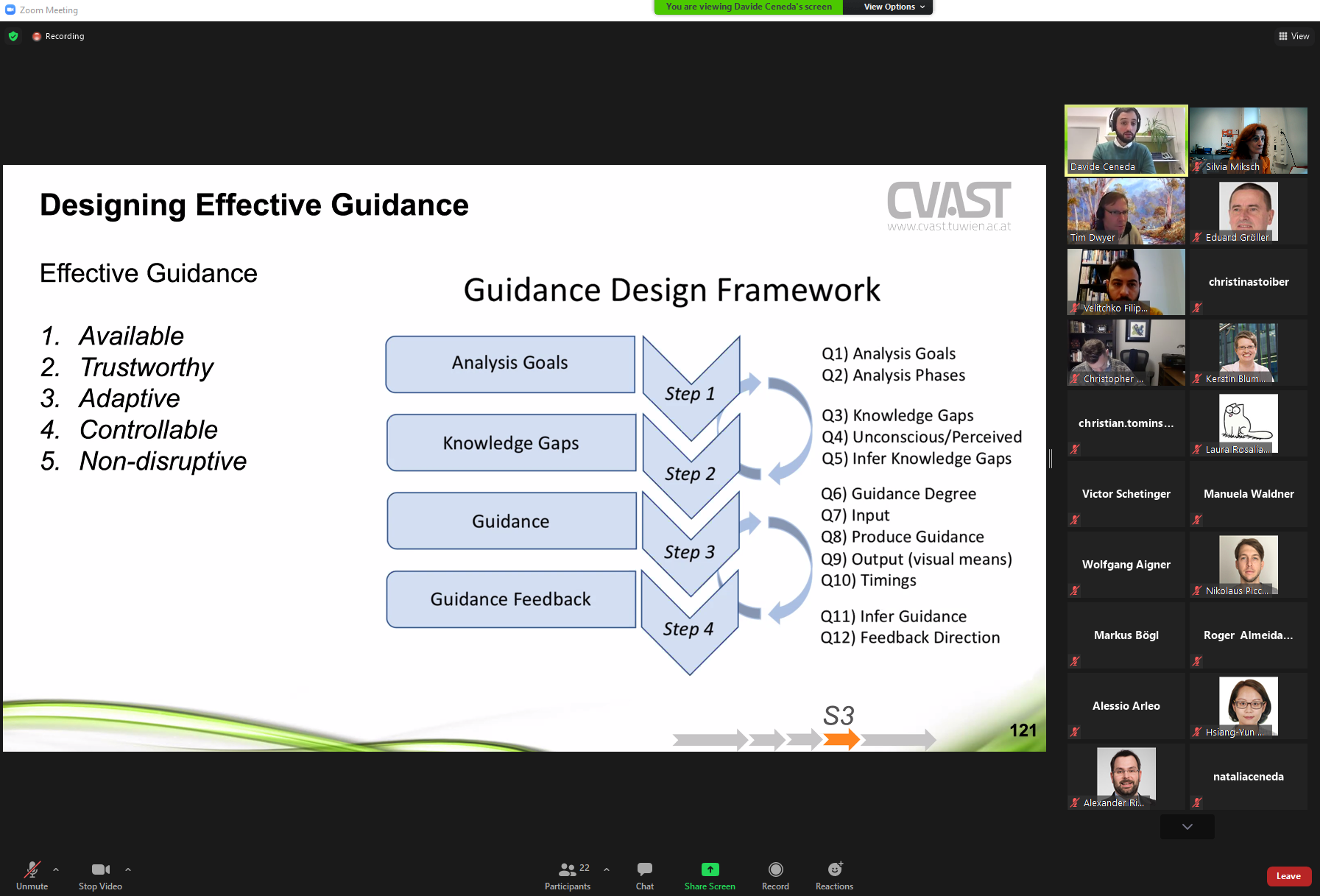Expand audio settings arrow next to Unmute

coord(56,869)
